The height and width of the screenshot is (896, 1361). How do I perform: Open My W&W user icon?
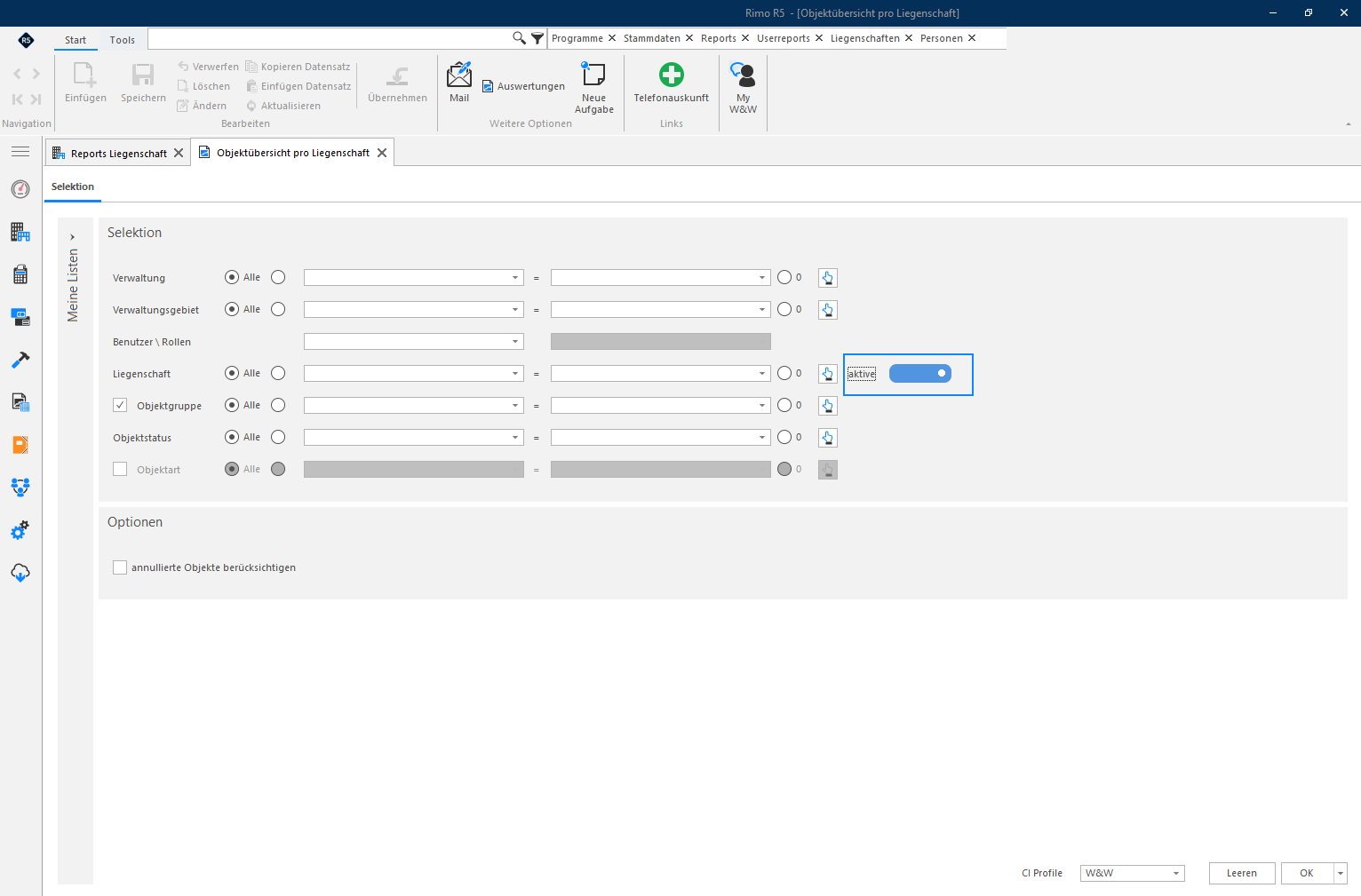pos(743,75)
